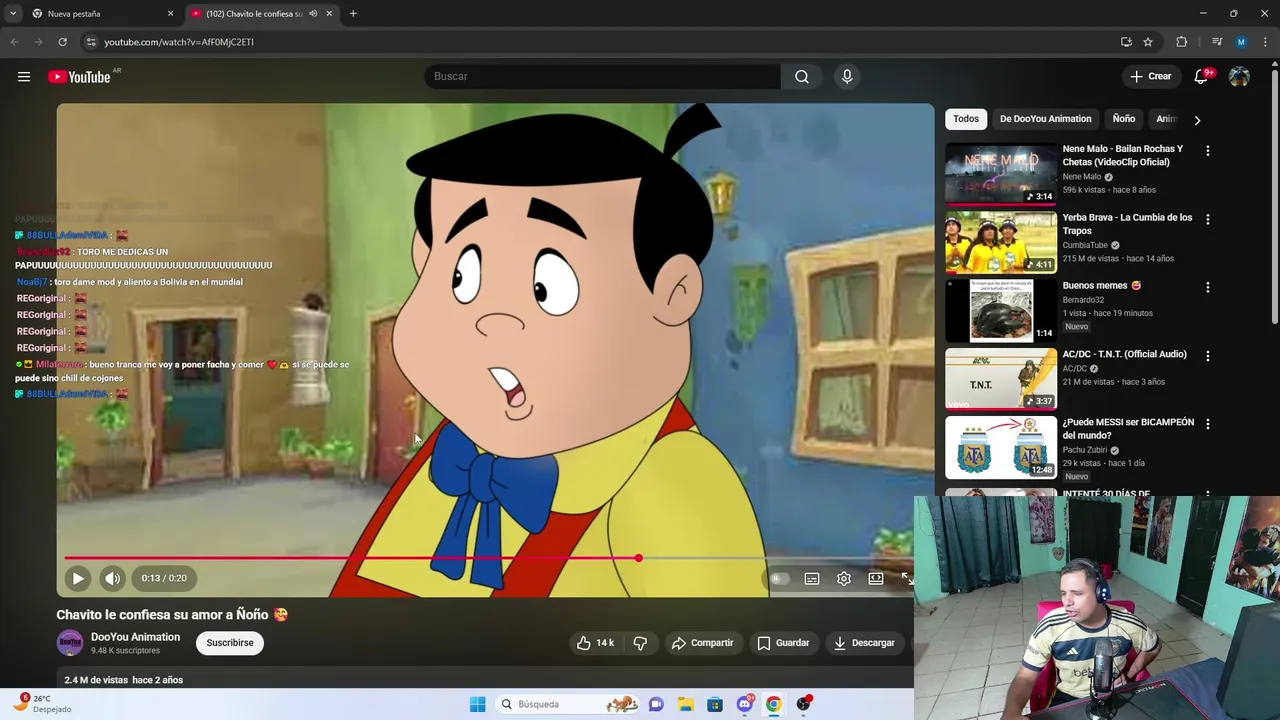The height and width of the screenshot is (720, 1280).
Task: Open the browser extensions puzzle icon
Action: tap(1182, 42)
